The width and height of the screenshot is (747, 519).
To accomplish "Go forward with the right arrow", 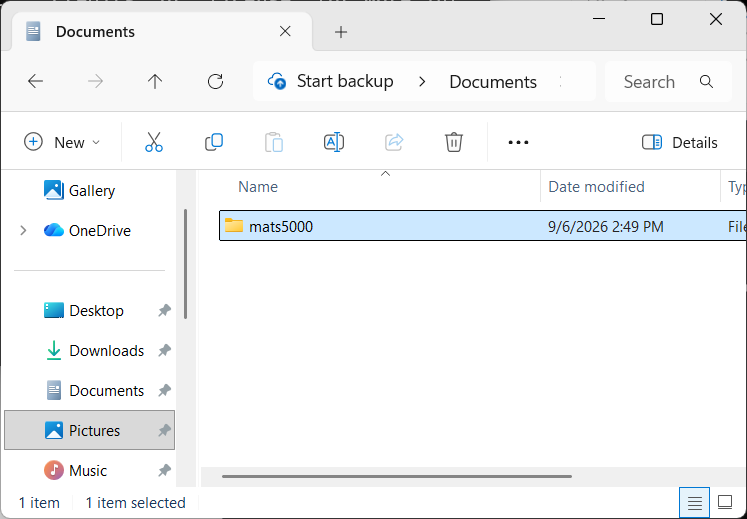I will pos(95,81).
